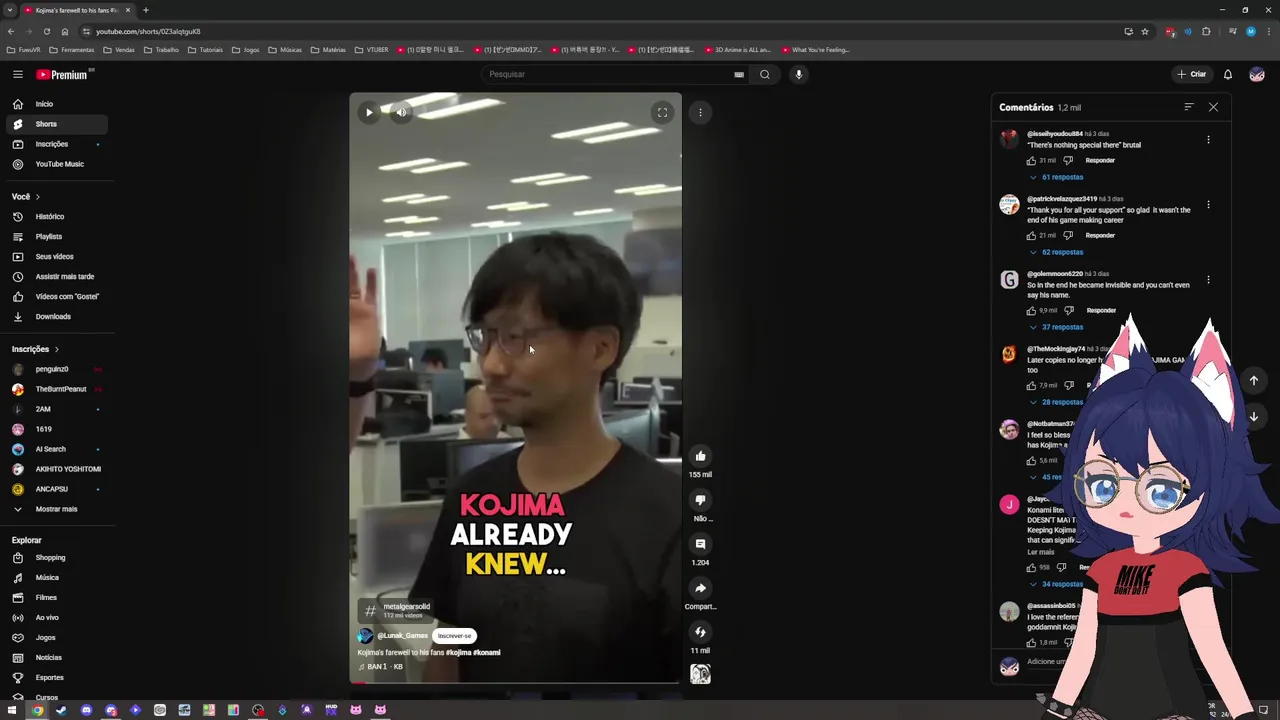Reload the page in Chrome
1280x720 pixels.
[46, 31]
